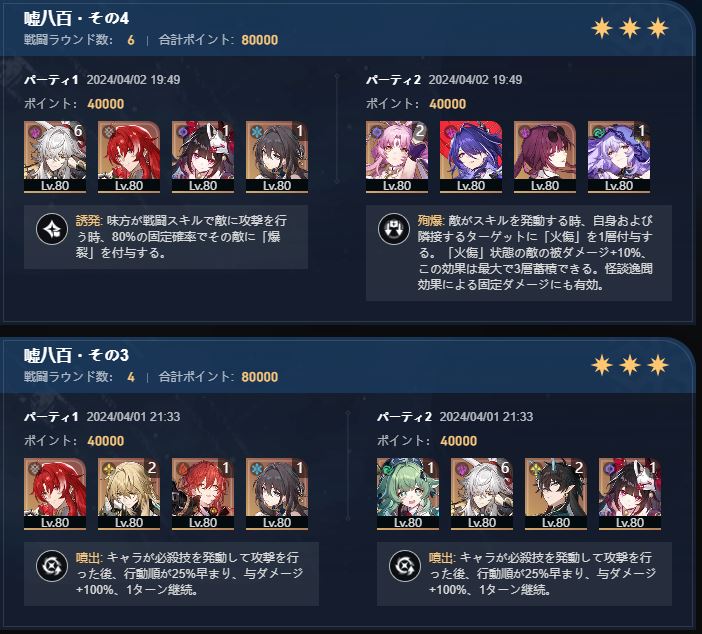Click the 嘘八百・その4 stage title

point(77,18)
